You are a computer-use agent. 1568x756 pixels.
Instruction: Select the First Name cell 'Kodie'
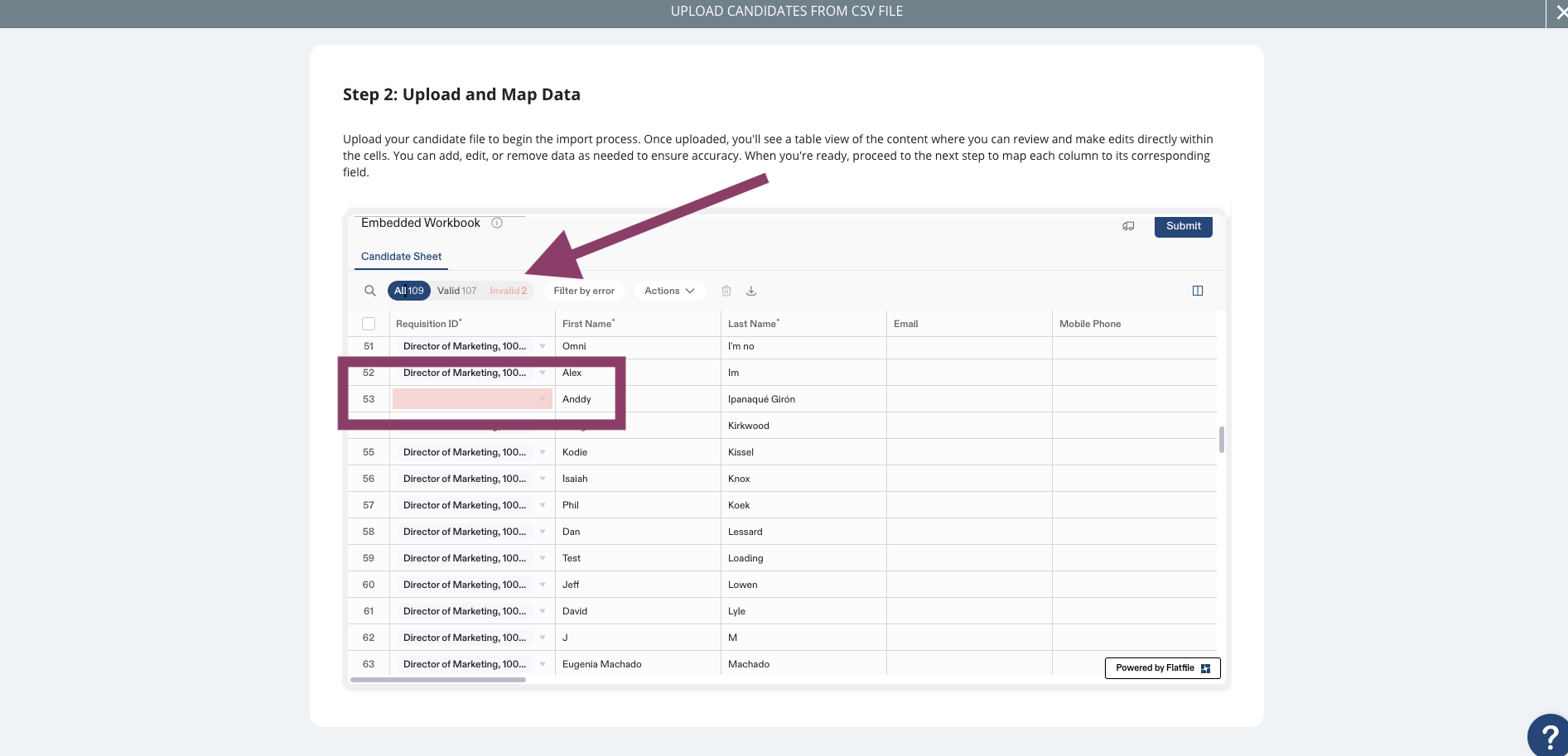(x=638, y=452)
